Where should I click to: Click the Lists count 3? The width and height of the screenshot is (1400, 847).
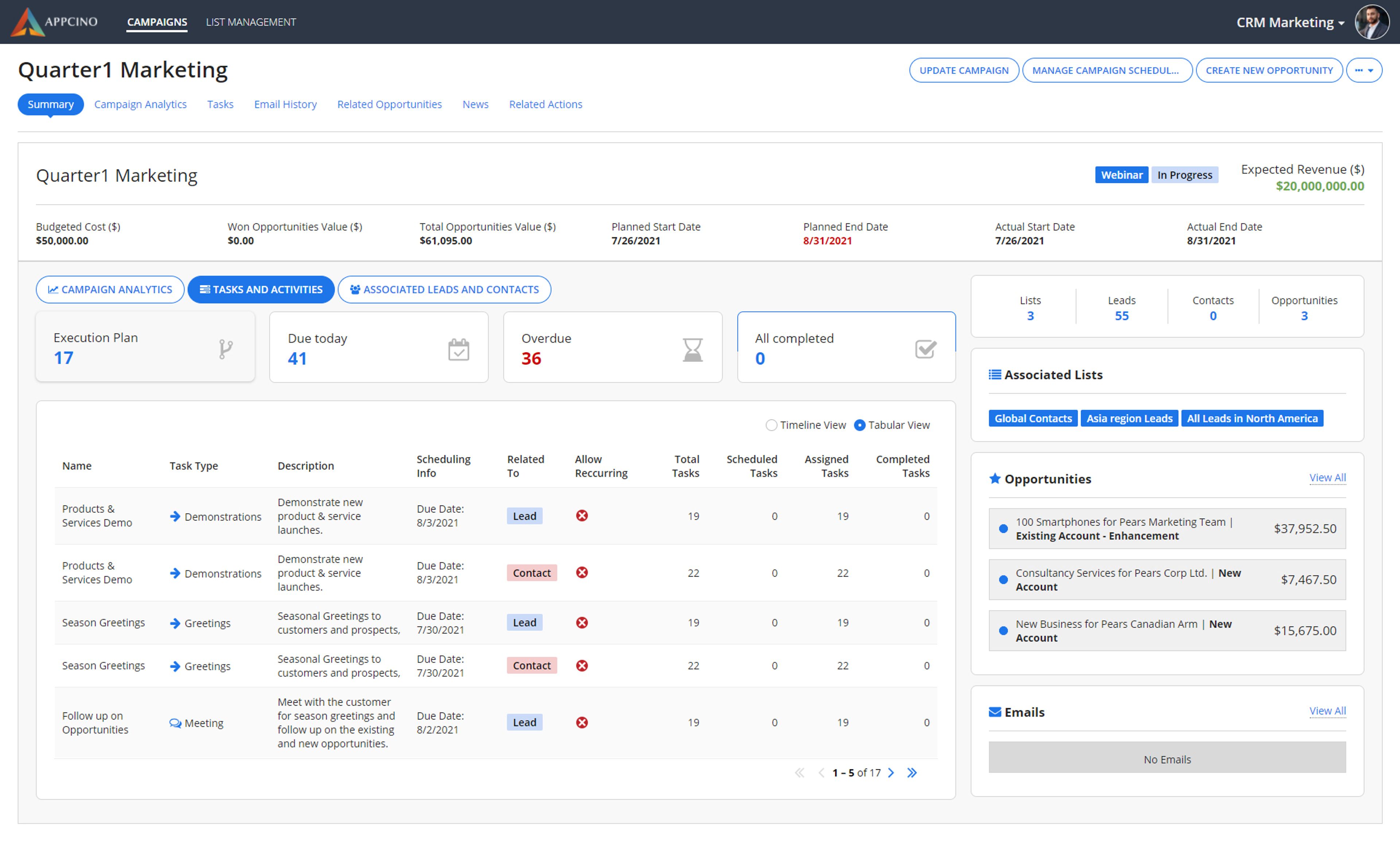1030,316
